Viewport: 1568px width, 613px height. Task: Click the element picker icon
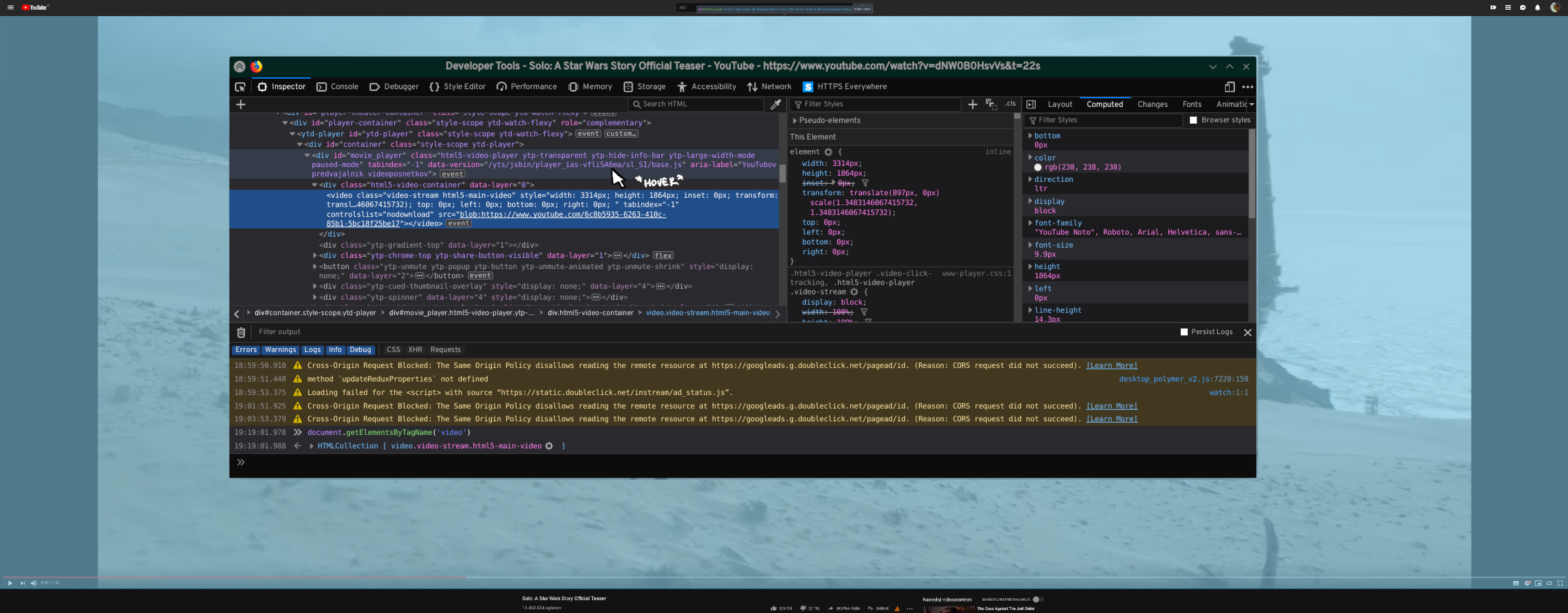pos(240,87)
